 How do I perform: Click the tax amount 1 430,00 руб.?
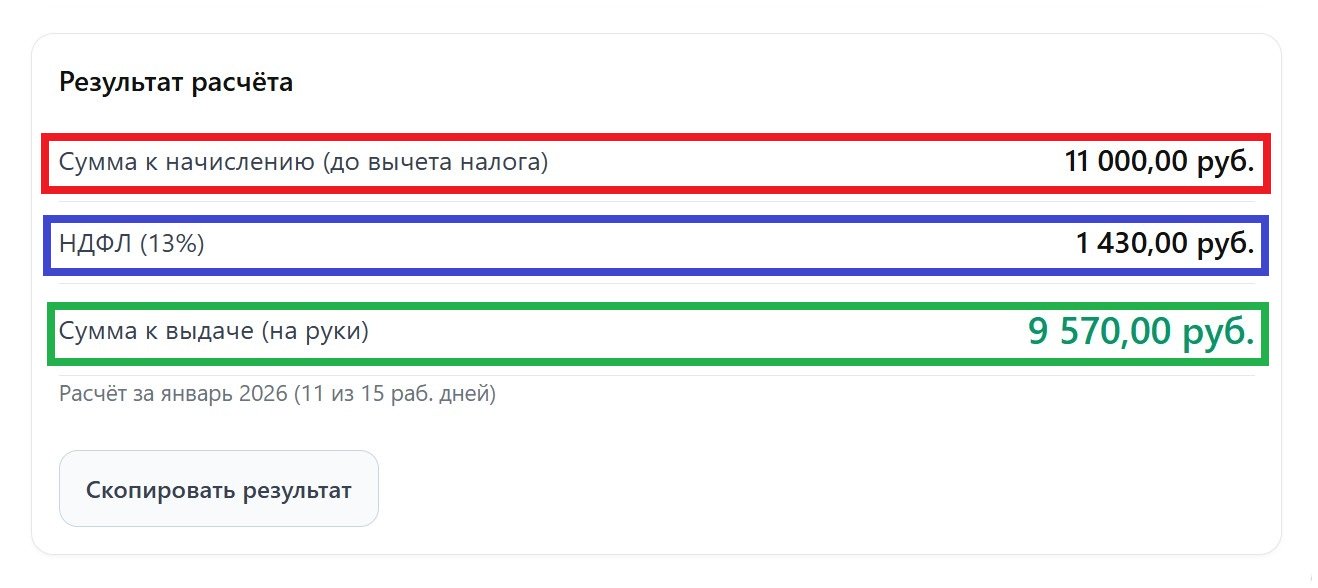[x=1168, y=241]
